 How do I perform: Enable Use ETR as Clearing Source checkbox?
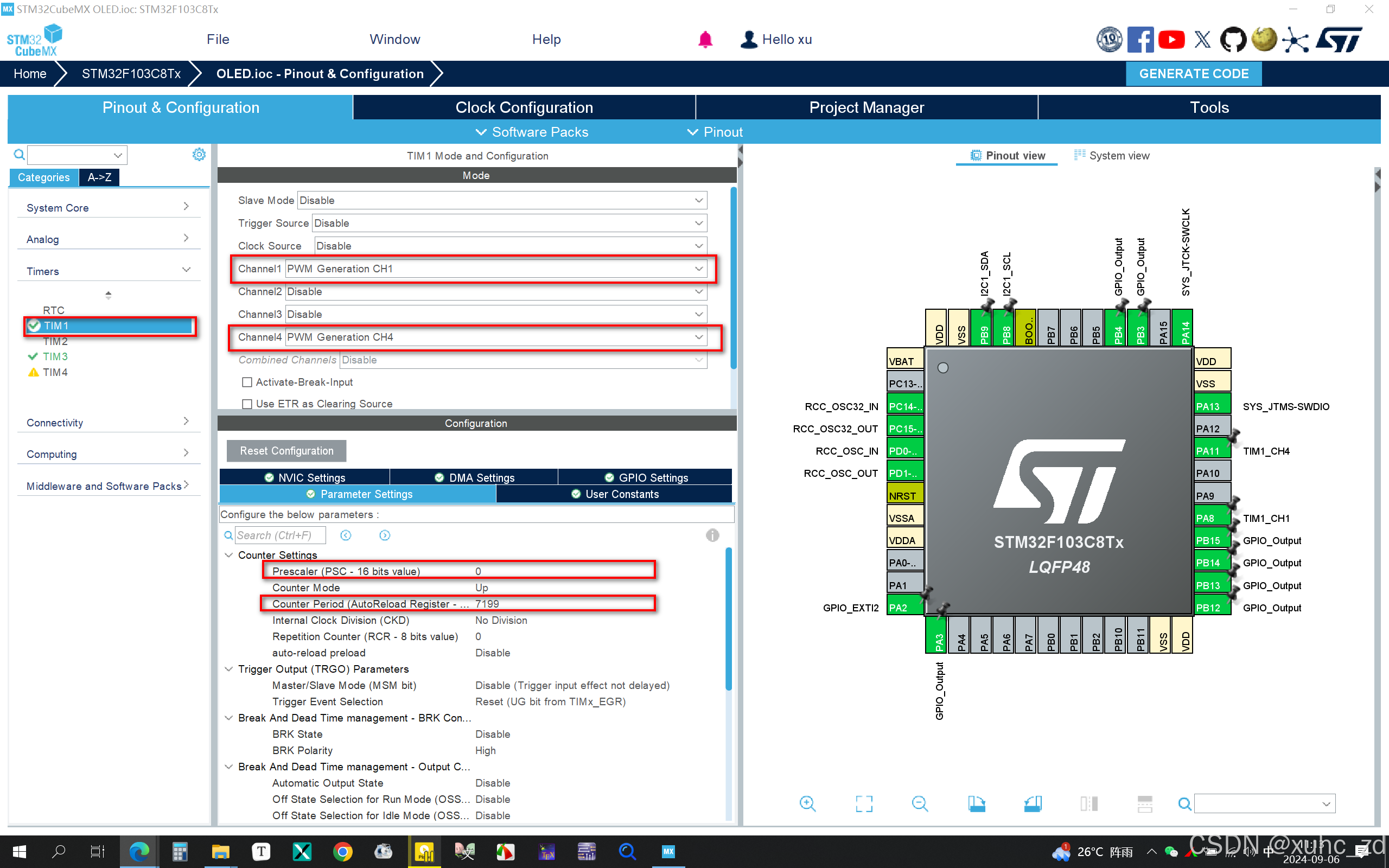tap(247, 404)
